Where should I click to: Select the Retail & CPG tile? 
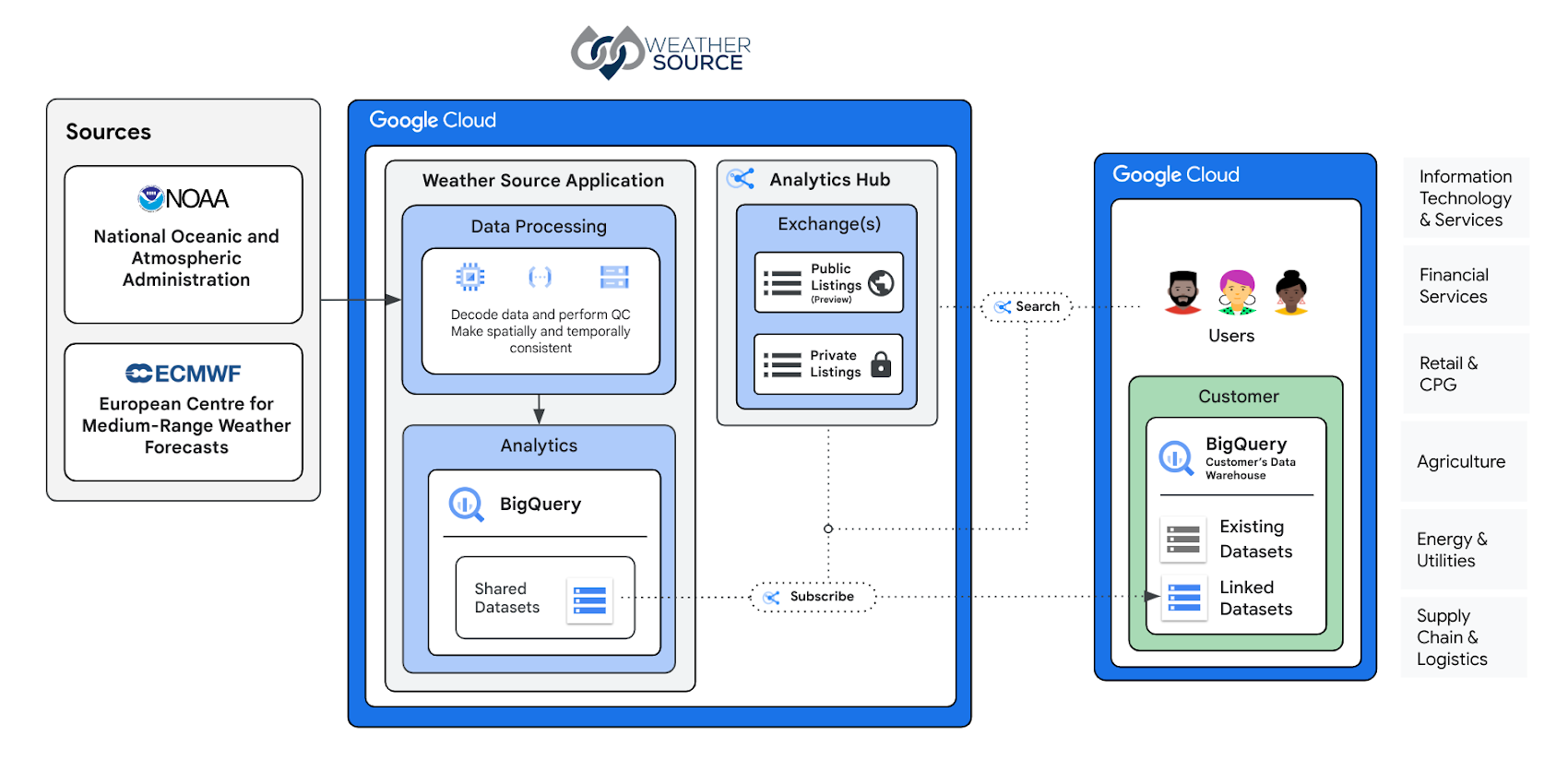click(x=1466, y=374)
